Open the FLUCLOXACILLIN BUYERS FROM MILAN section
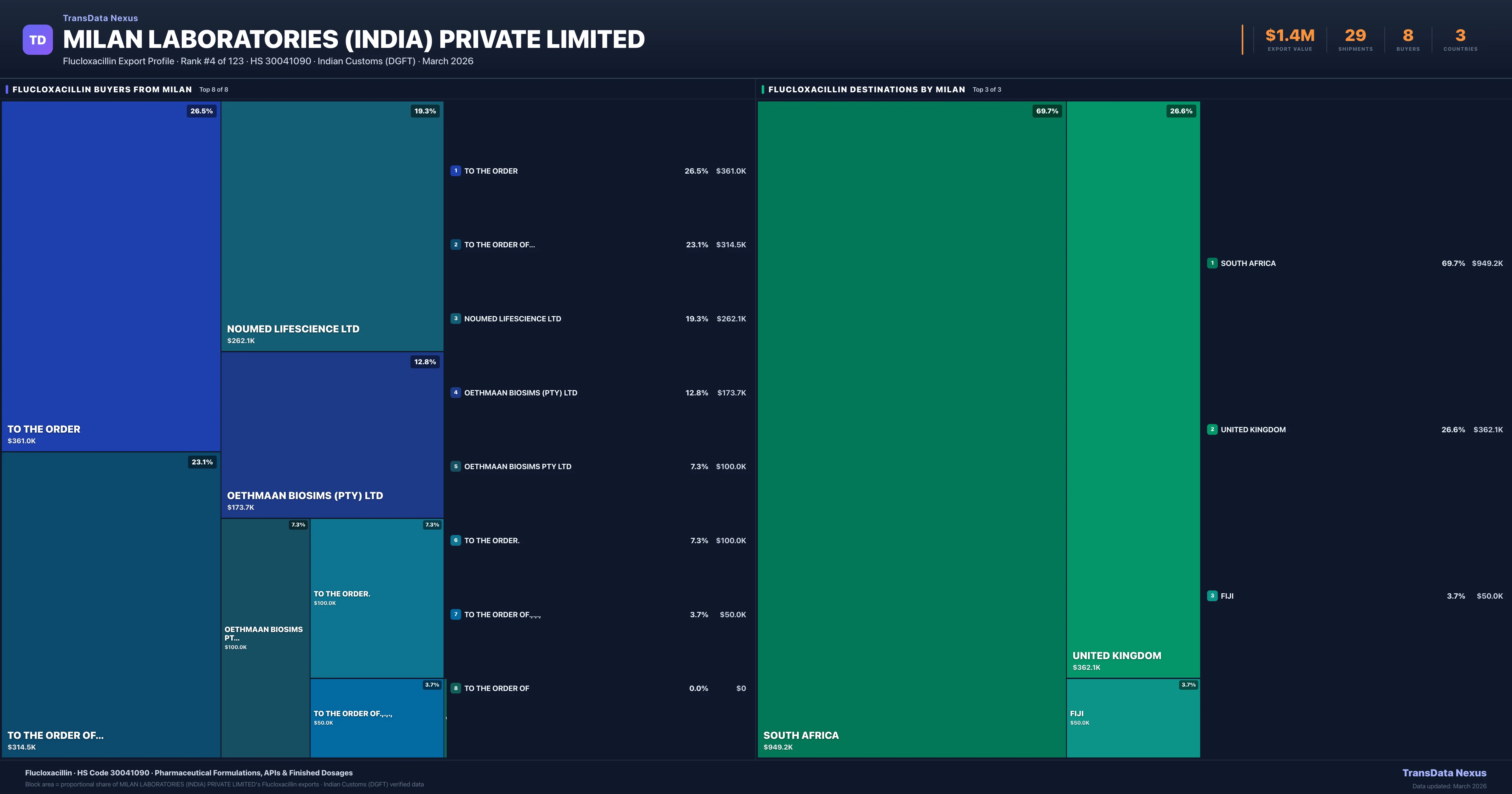Image resolution: width=1512 pixels, height=794 pixels. point(103,89)
